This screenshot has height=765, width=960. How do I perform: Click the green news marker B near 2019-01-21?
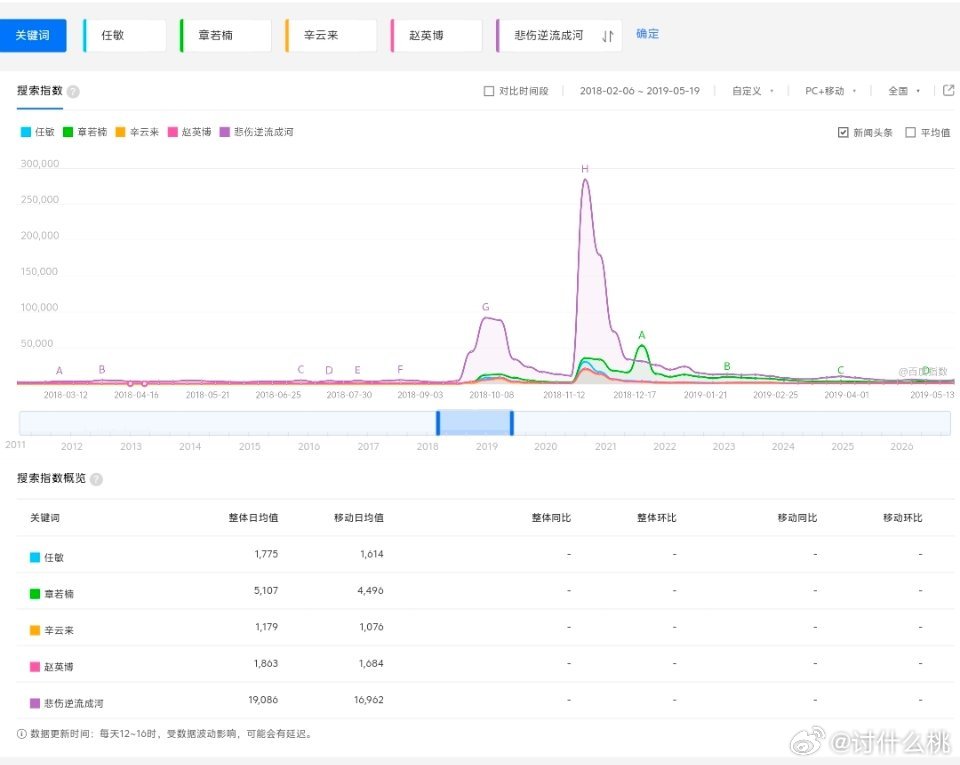tap(727, 366)
